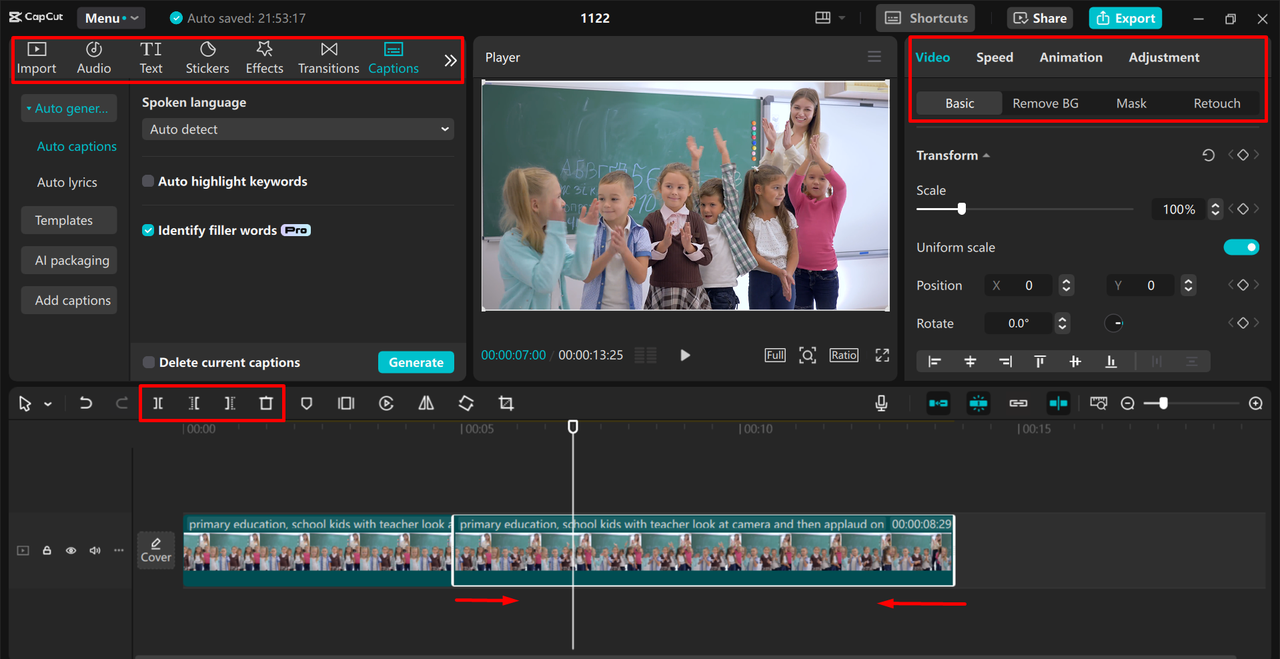This screenshot has height=659, width=1280.
Task: Check Delete current captions
Action: 148,362
